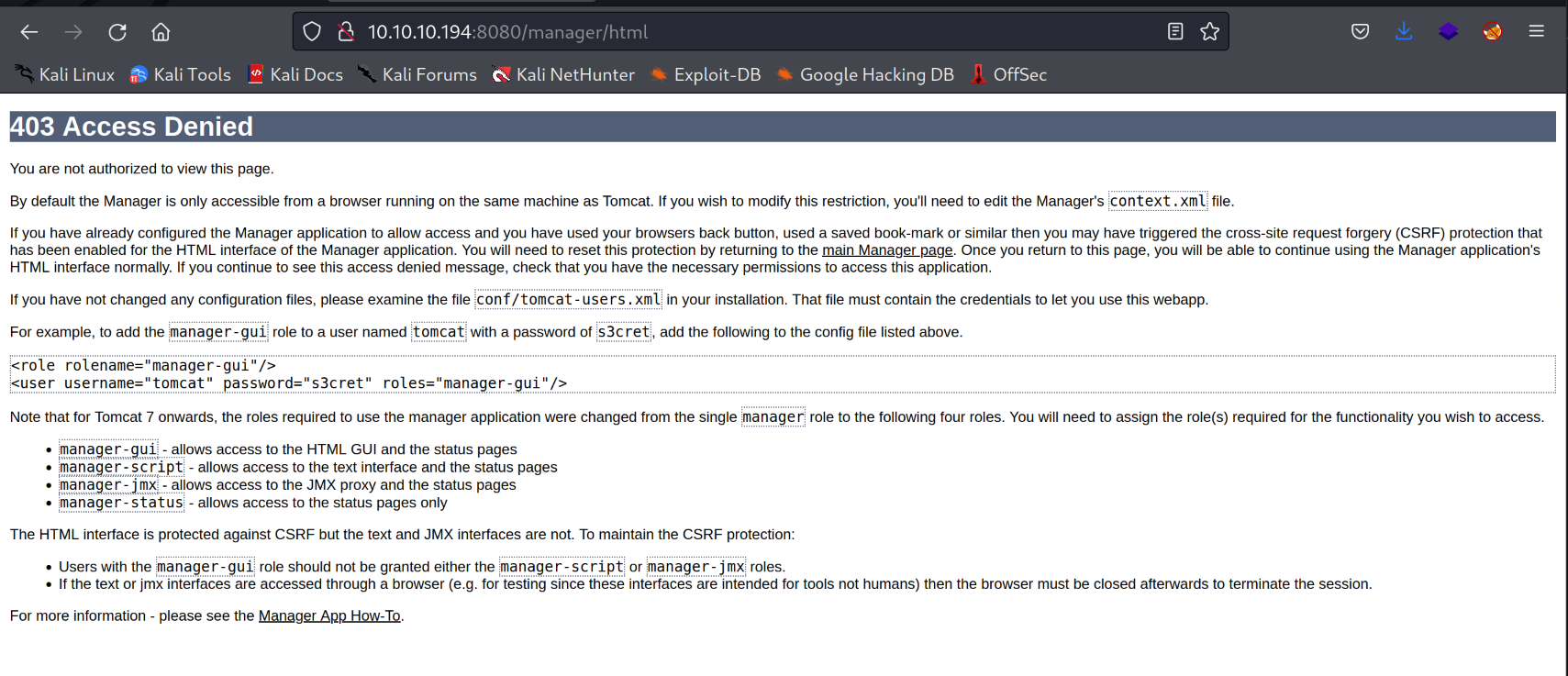Go to the browser home page
Screen dimensions: 1568x676
(x=161, y=32)
